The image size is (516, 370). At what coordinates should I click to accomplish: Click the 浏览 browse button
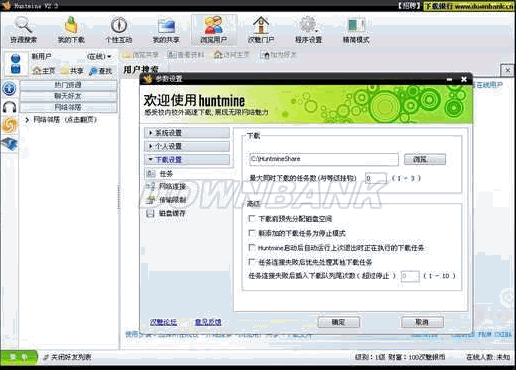(x=425, y=159)
